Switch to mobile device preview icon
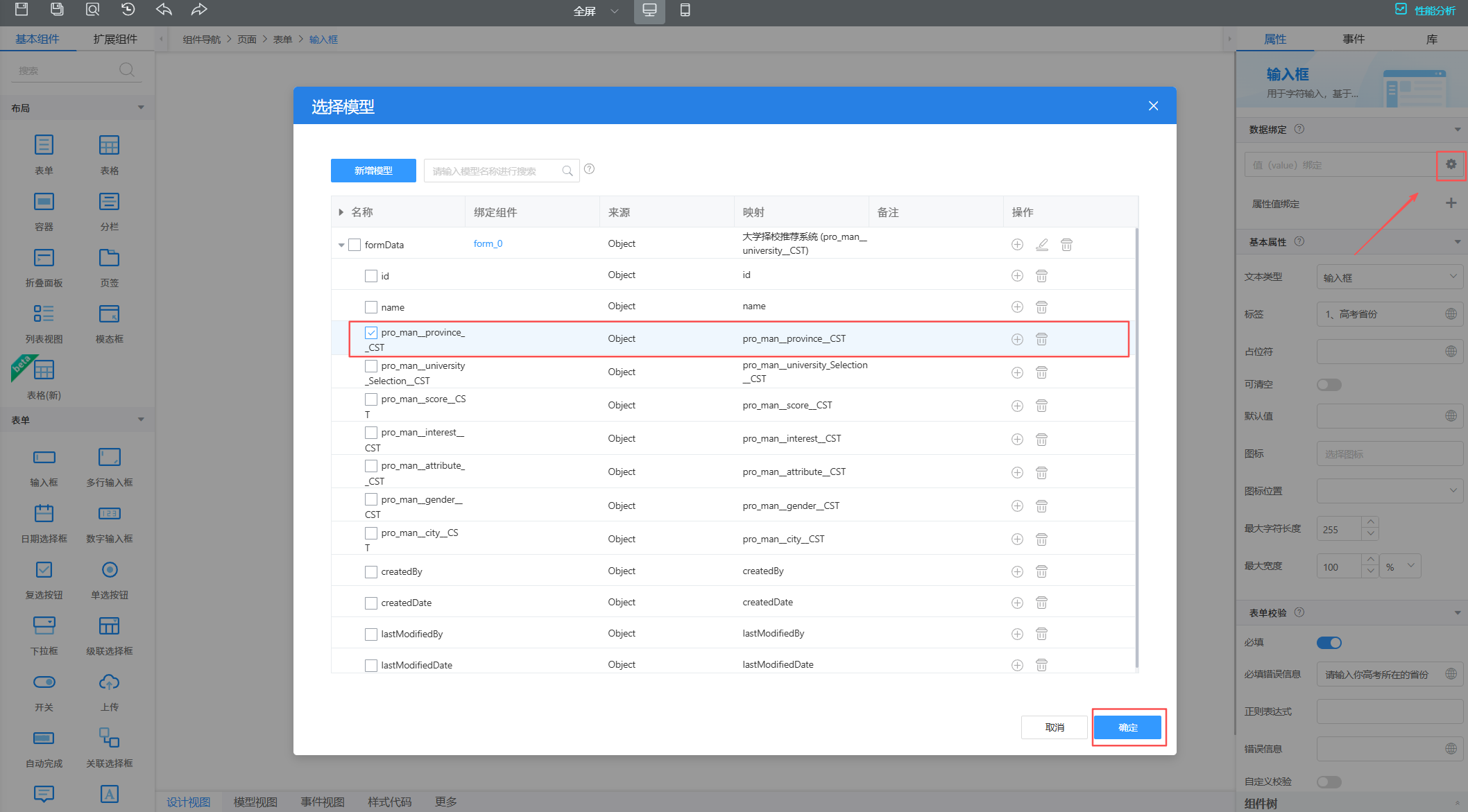The width and height of the screenshot is (1468, 812). (x=685, y=10)
